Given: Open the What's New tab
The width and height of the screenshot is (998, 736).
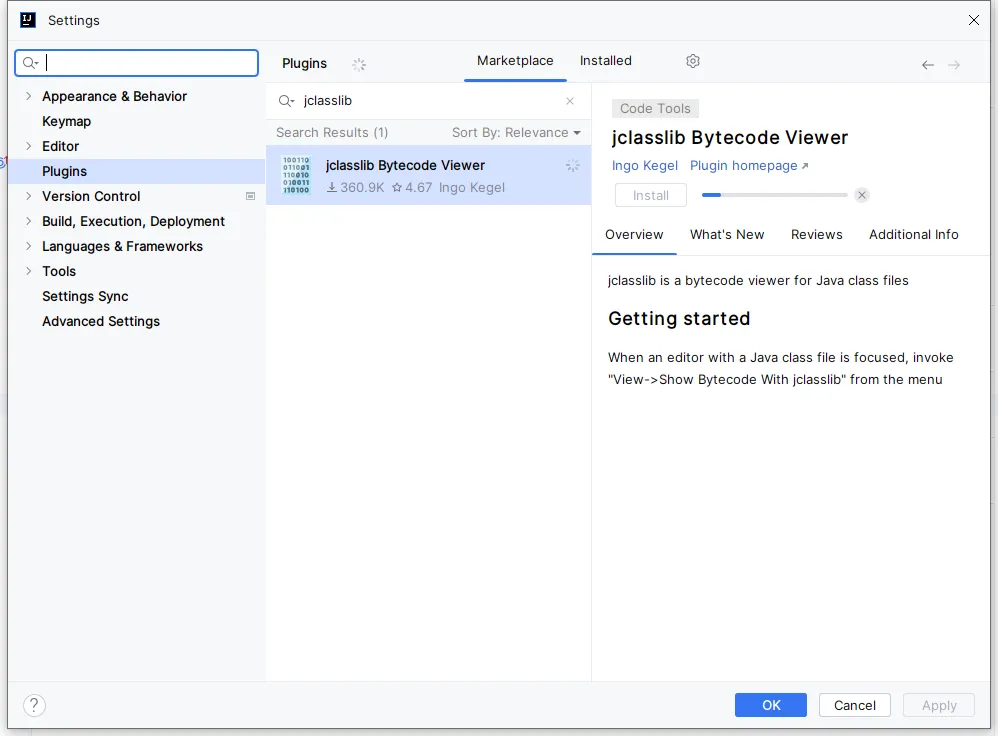Looking at the screenshot, I should pos(727,234).
